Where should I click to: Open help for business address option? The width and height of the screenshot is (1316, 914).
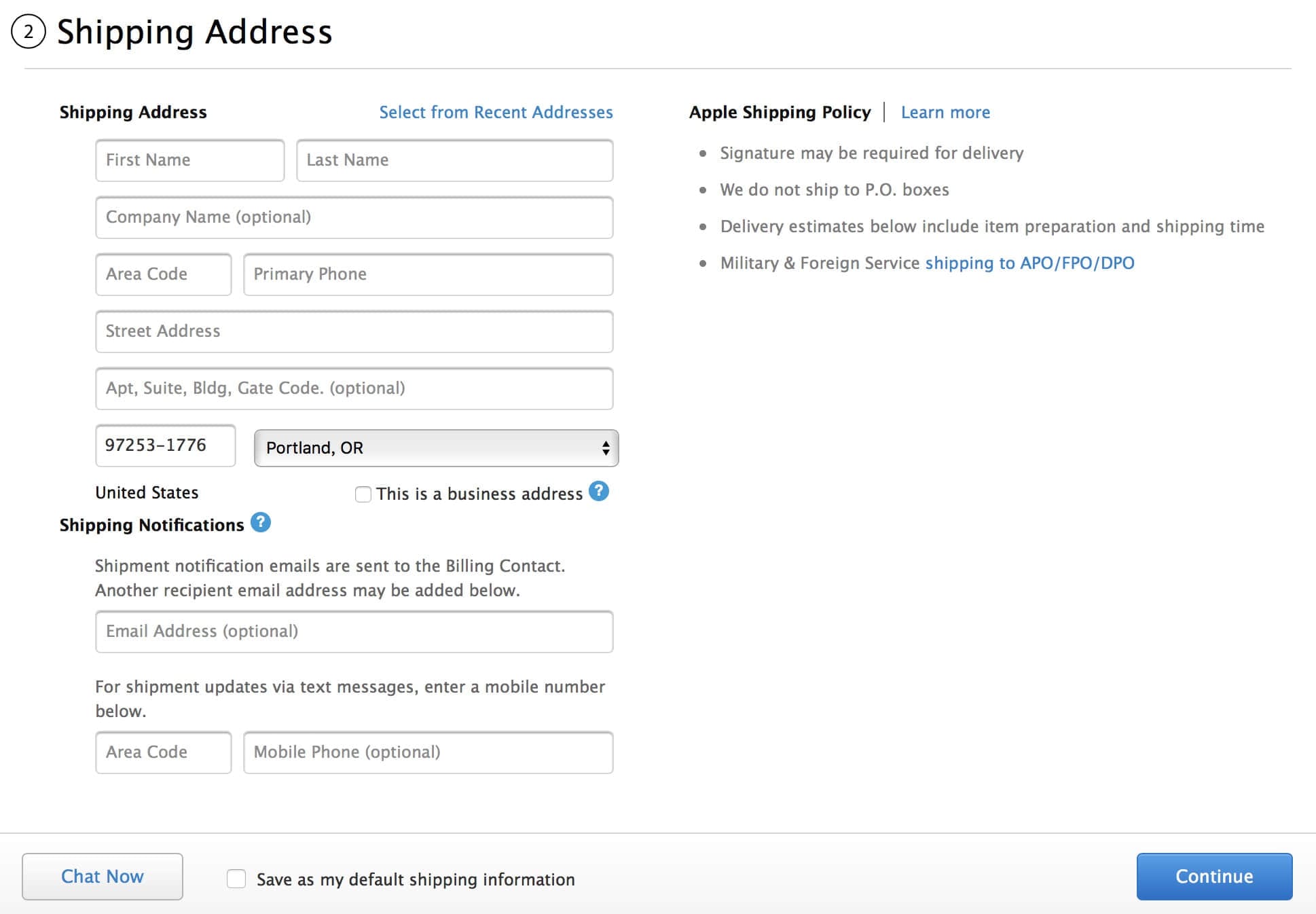point(598,491)
